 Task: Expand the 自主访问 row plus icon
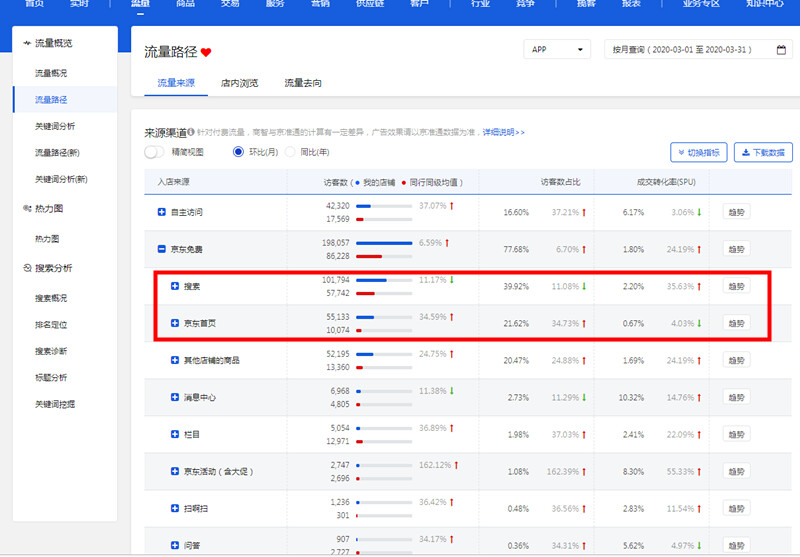162,212
